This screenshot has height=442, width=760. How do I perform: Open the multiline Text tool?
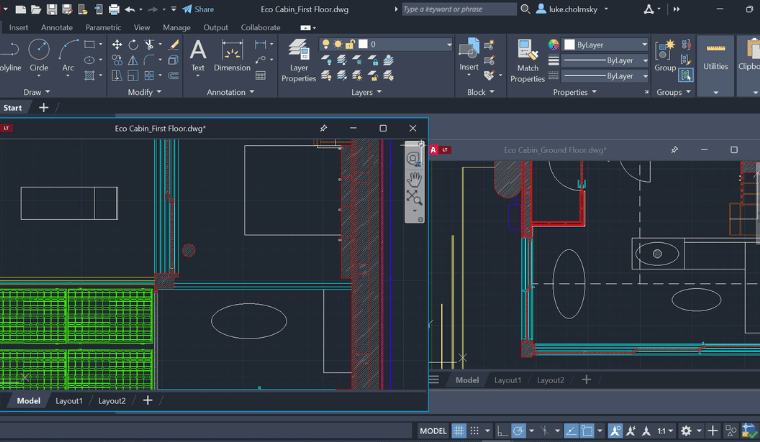pyautogui.click(x=198, y=55)
